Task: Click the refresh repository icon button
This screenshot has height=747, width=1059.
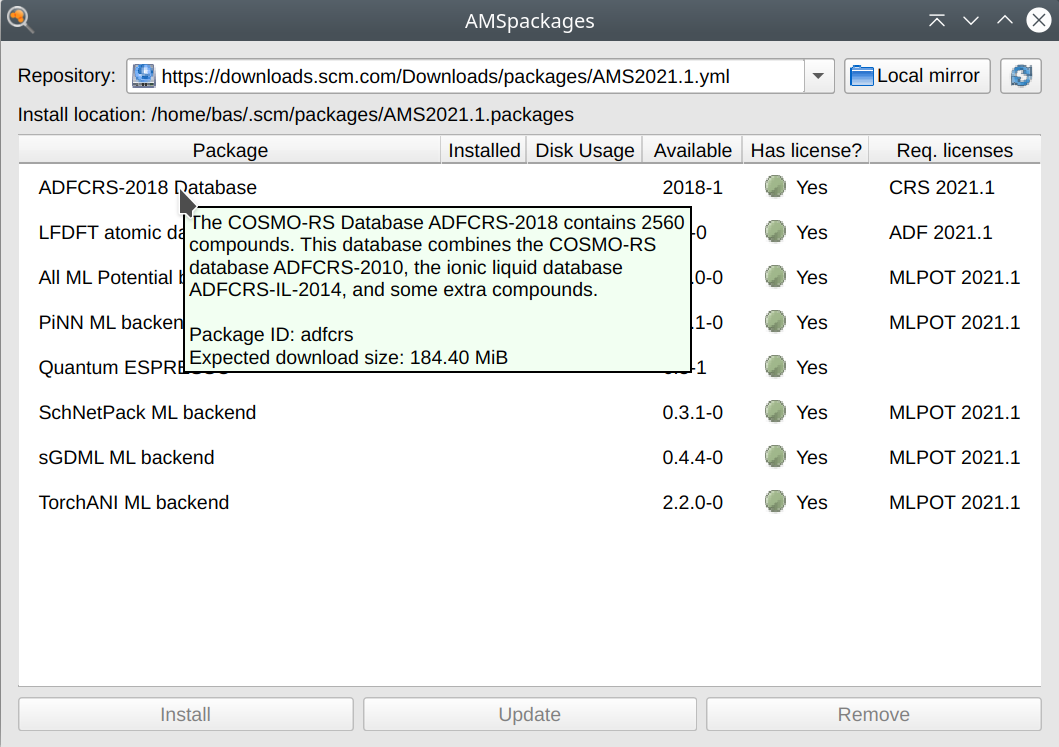Action: tap(1021, 76)
